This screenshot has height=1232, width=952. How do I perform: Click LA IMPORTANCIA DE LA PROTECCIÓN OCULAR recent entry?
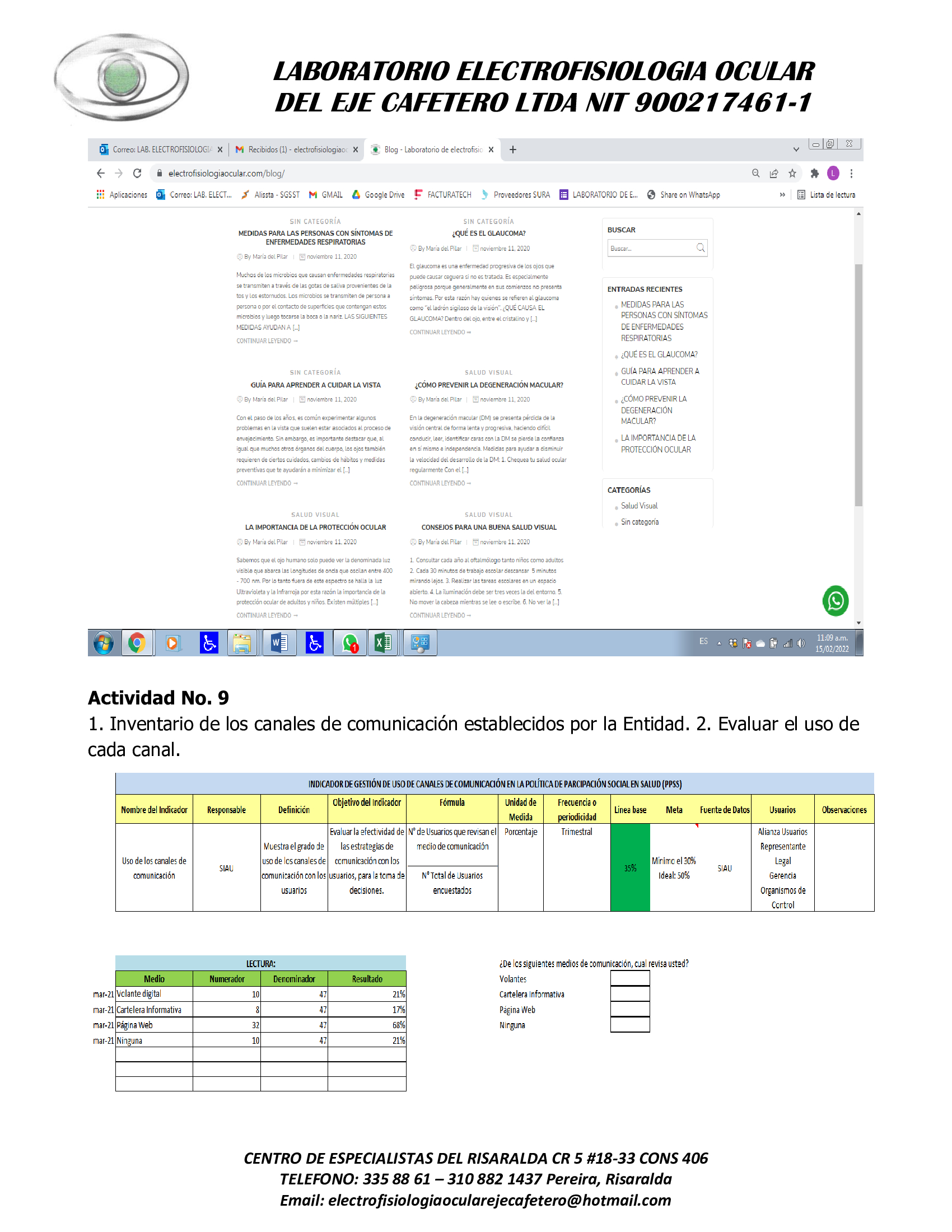(657, 444)
